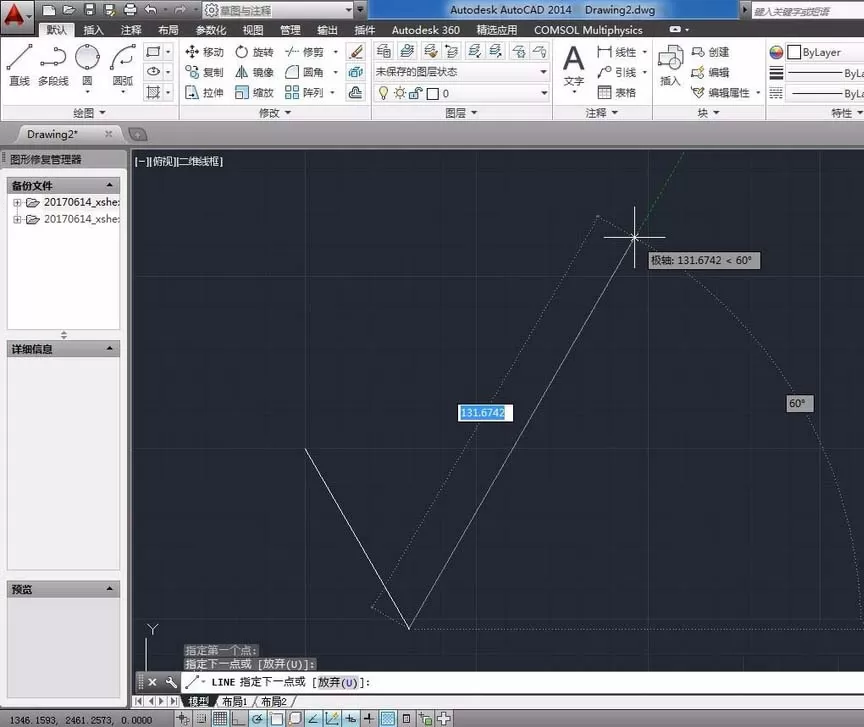Click the Offset icon in Modify panel
The height and width of the screenshot is (727, 864).
(356, 93)
